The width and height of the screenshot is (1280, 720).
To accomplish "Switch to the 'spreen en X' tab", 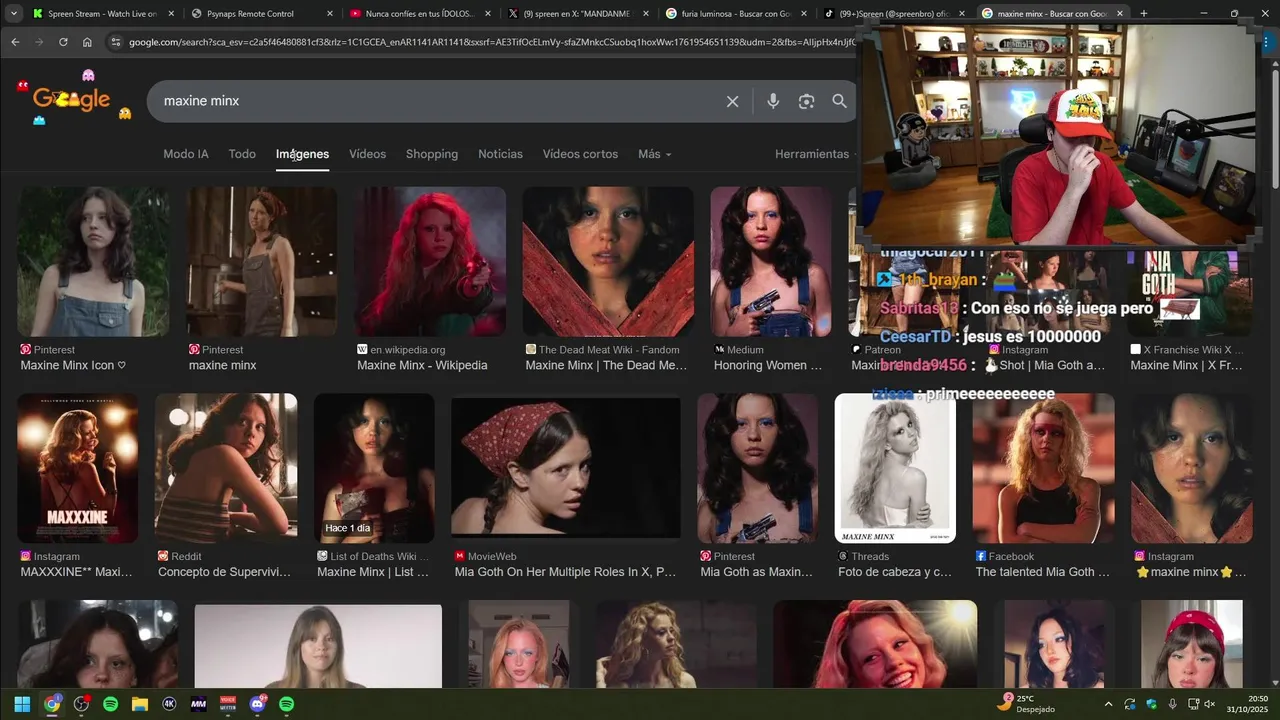I will [x=578, y=14].
